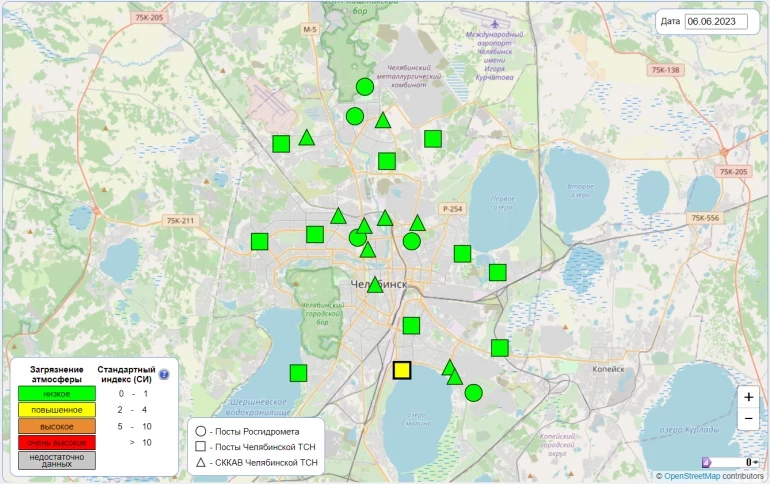Screen dimensions: 770x484
Task: Click the purple counter icon
Action: tap(707, 462)
